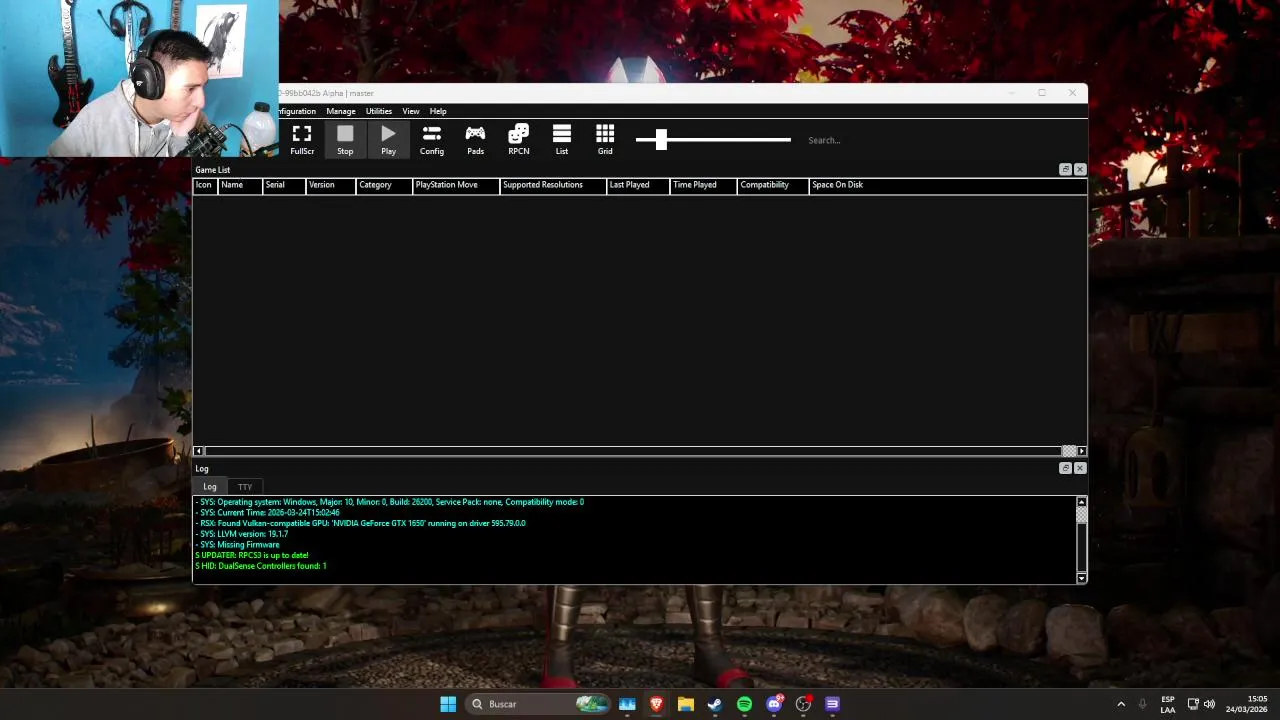This screenshot has width=1280, height=720.
Task: Click the log scroll down arrow
Action: 1081,578
